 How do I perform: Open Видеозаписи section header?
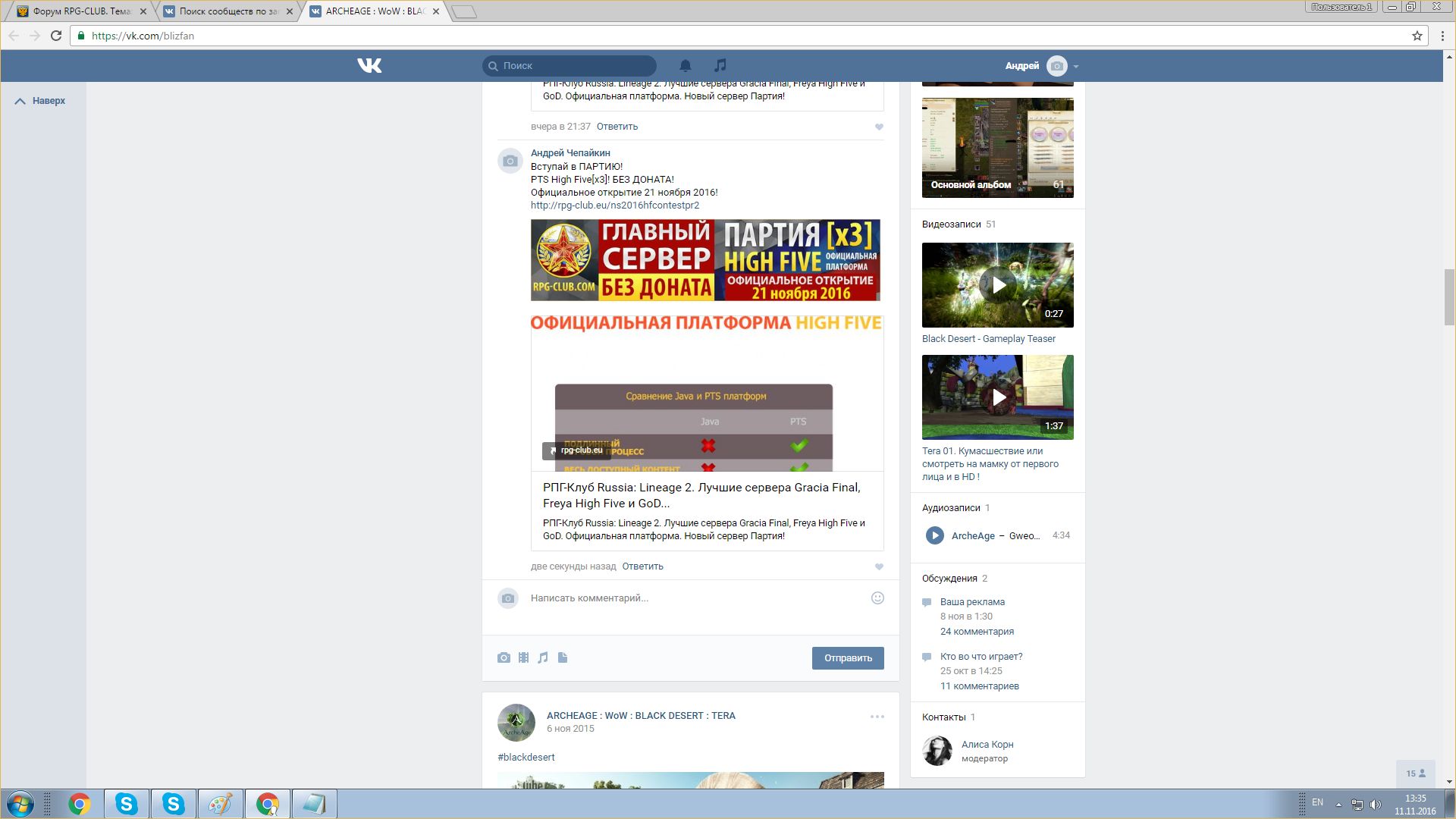click(x=951, y=224)
